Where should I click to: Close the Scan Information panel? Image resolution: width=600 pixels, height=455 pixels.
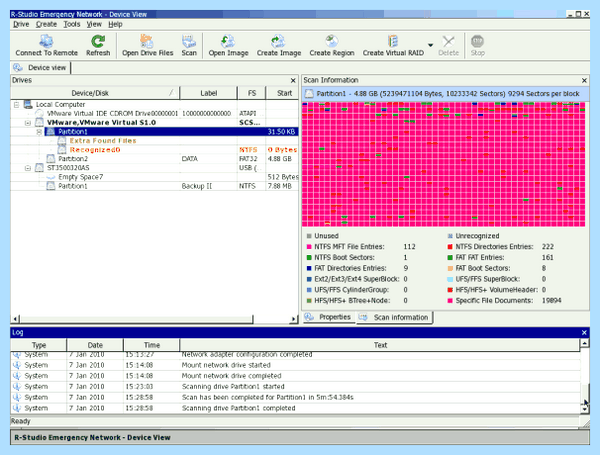pyautogui.click(x=584, y=80)
